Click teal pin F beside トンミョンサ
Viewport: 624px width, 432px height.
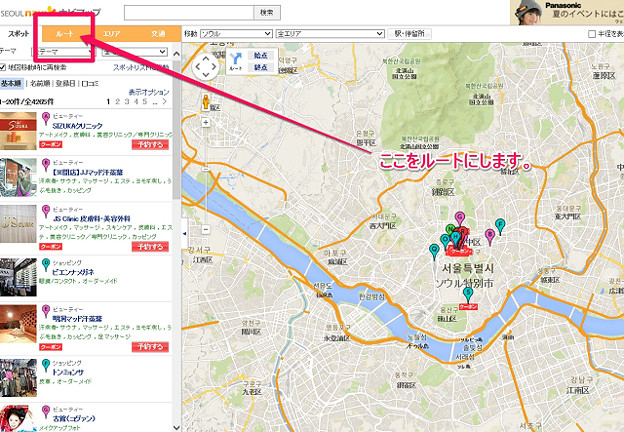pos(46,365)
